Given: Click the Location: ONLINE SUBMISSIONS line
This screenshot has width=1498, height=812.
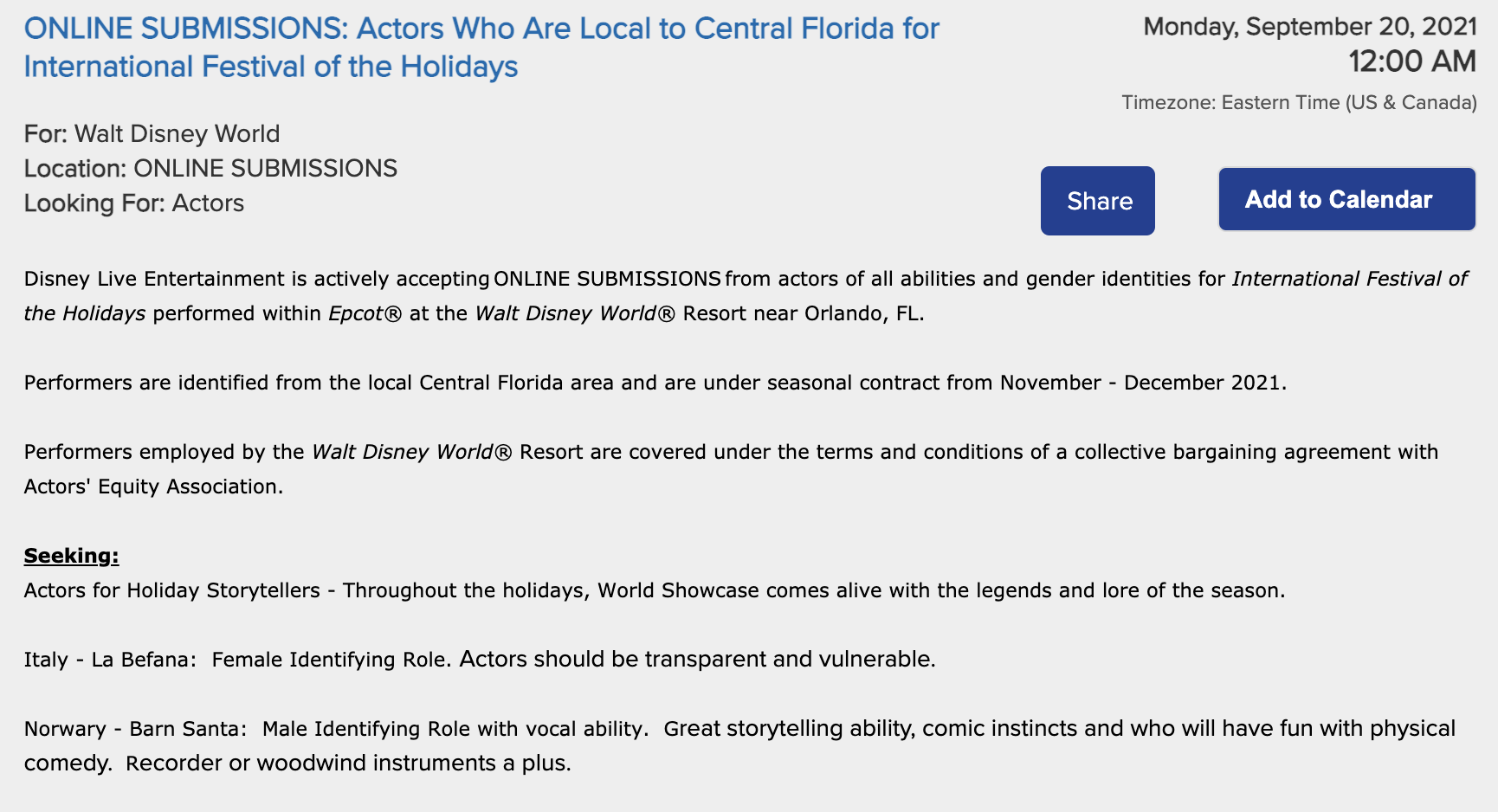Looking at the screenshot, I should [210, 169].
